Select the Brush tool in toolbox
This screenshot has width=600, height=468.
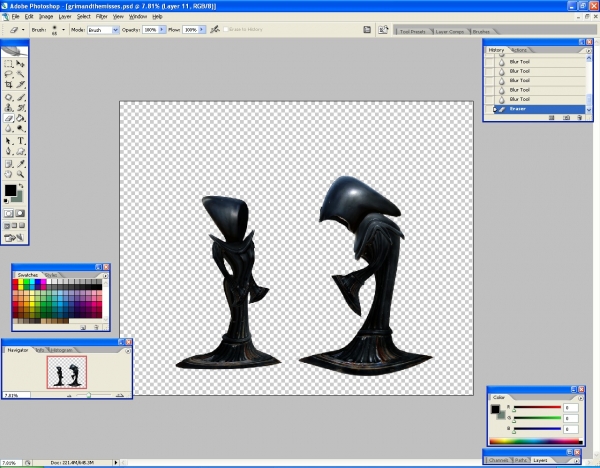[x=20, y=98]
